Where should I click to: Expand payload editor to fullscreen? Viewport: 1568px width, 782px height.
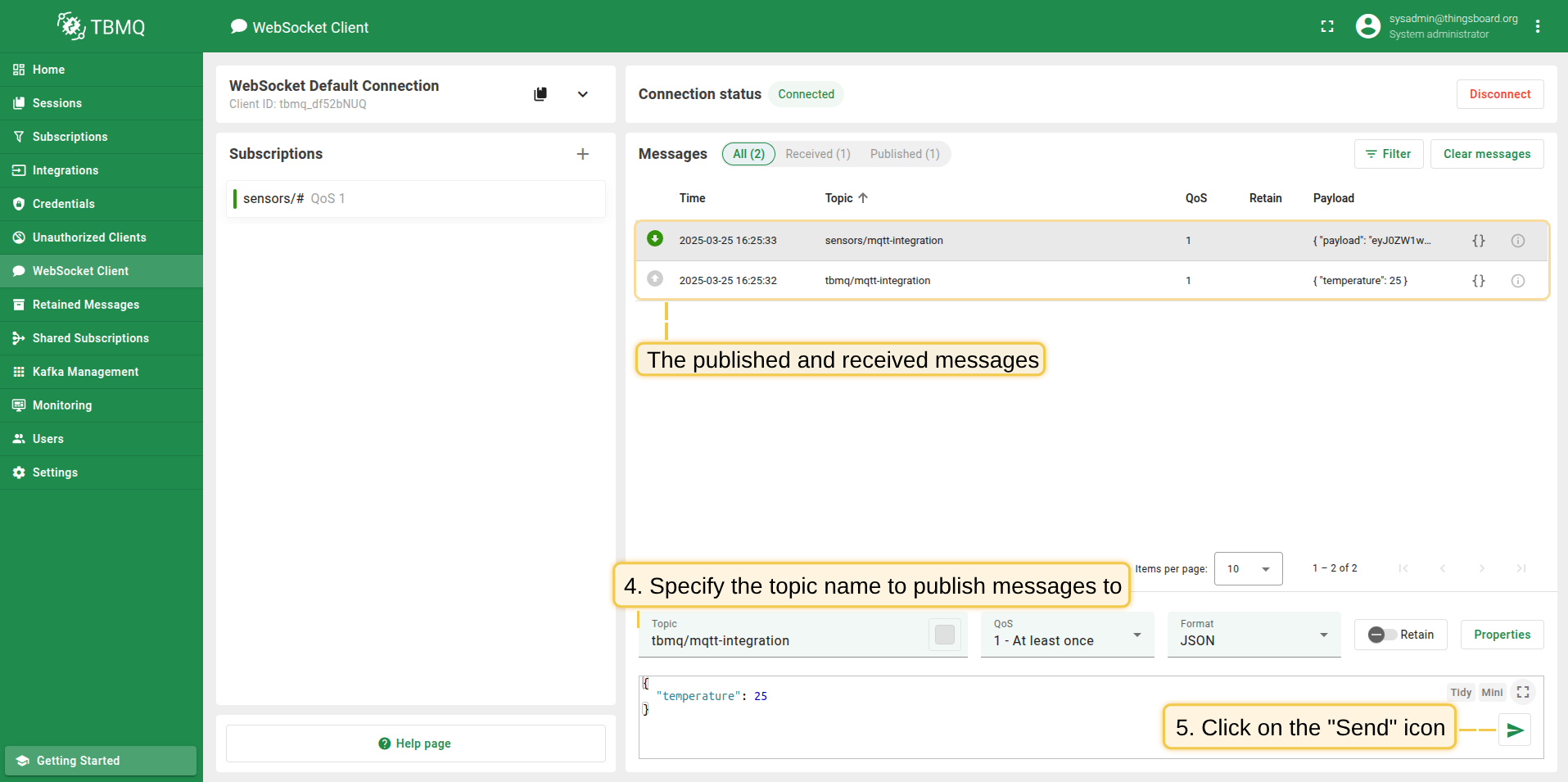1523,693
